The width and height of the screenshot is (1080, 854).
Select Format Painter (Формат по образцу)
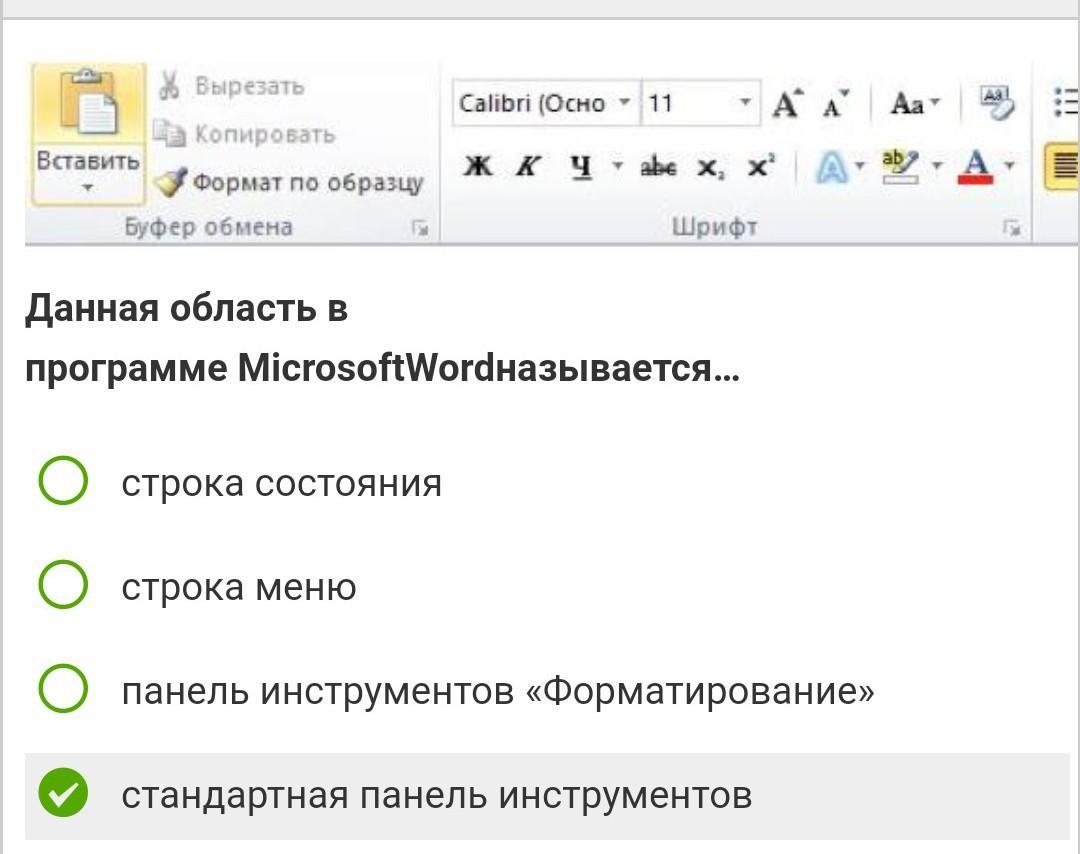288,183
